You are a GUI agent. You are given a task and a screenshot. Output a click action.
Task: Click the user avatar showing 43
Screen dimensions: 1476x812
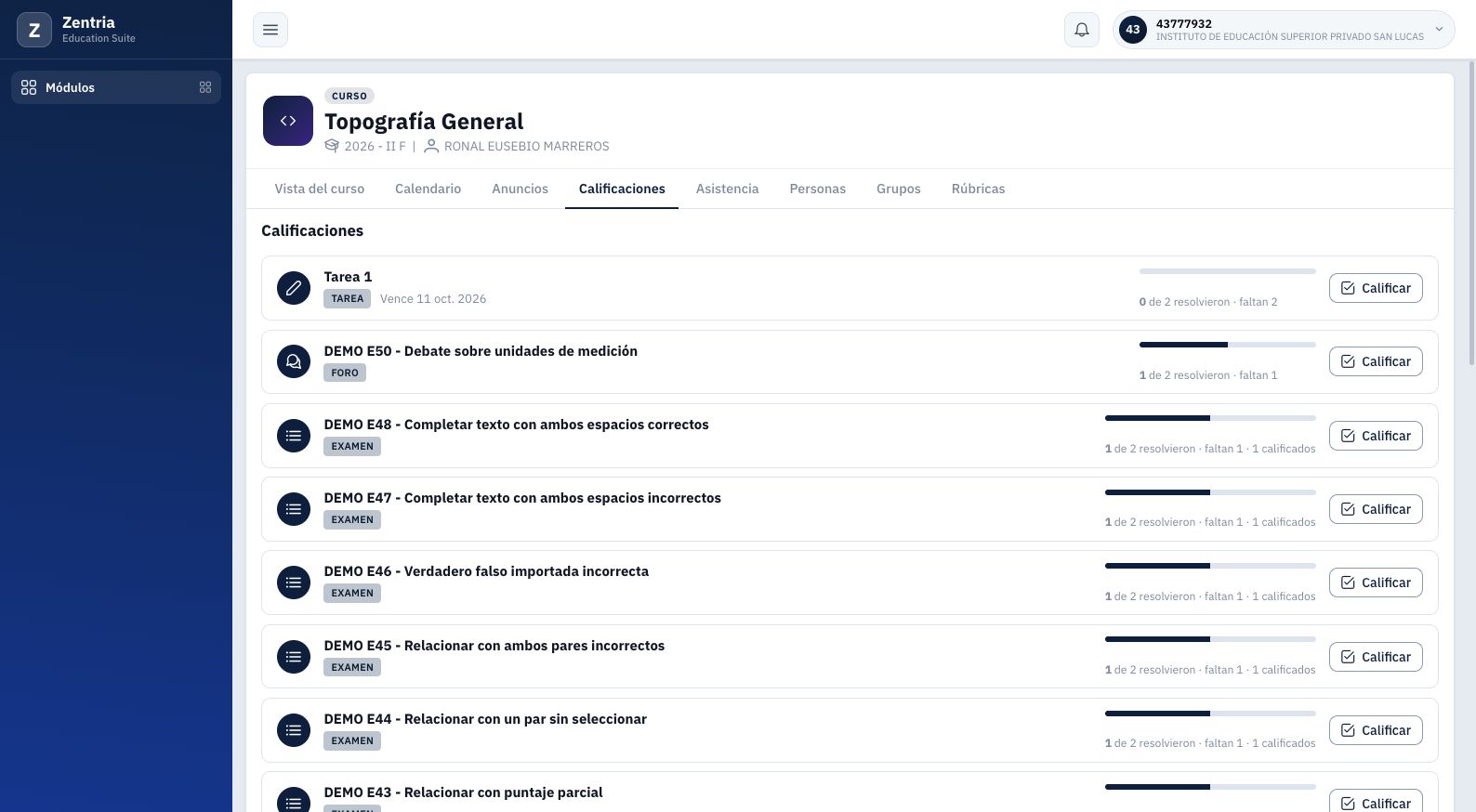[x=1133, y=30]
